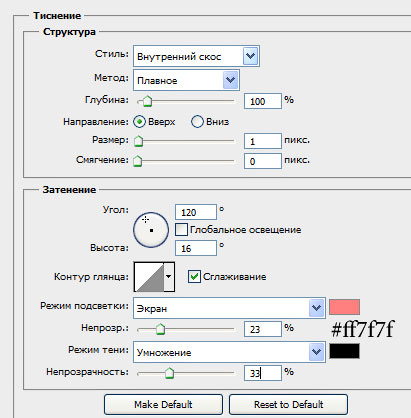Expand the Контур глянца contour picker arrow

[169, 277]
